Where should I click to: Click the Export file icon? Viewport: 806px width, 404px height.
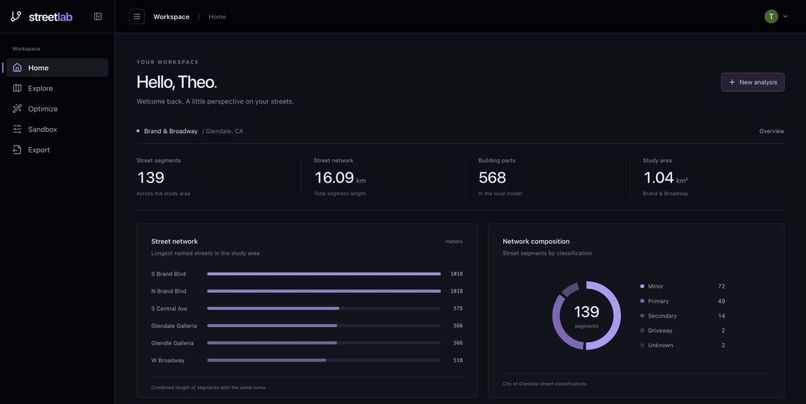click(17, 150)
